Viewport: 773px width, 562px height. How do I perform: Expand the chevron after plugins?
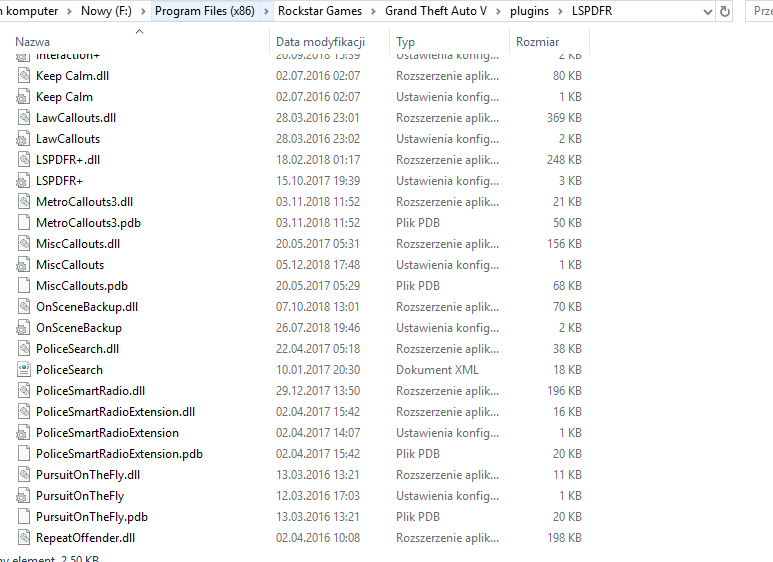pyautogui.click(x=561, y=11)
